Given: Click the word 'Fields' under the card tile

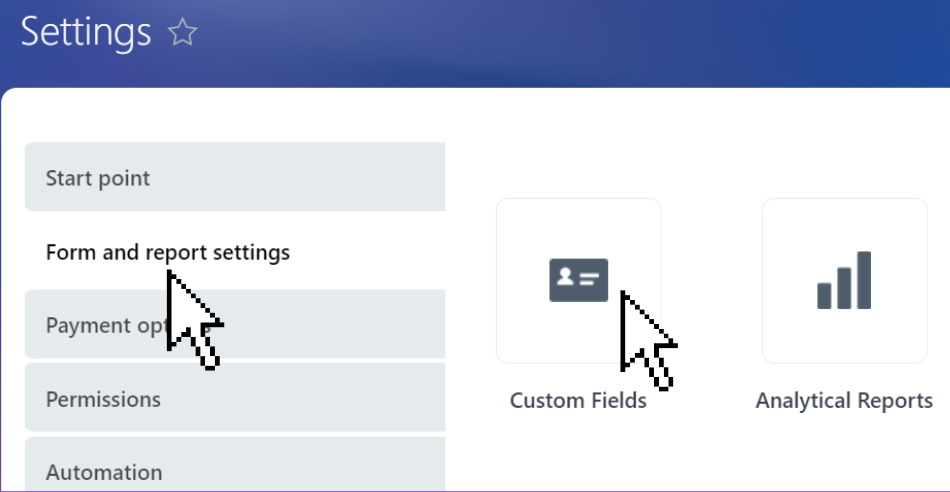Looking at the screenshot, I should tap(618, 401).
